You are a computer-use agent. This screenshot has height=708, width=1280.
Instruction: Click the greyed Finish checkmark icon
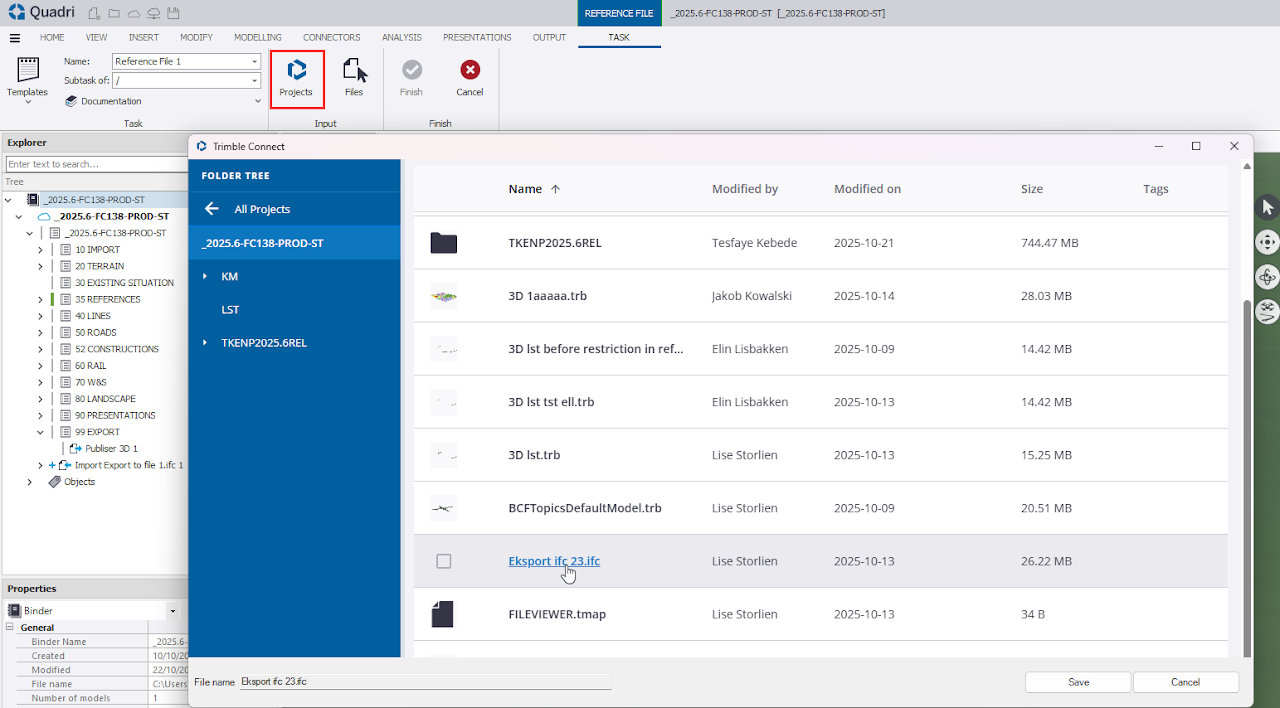click(x=412, y=70)
